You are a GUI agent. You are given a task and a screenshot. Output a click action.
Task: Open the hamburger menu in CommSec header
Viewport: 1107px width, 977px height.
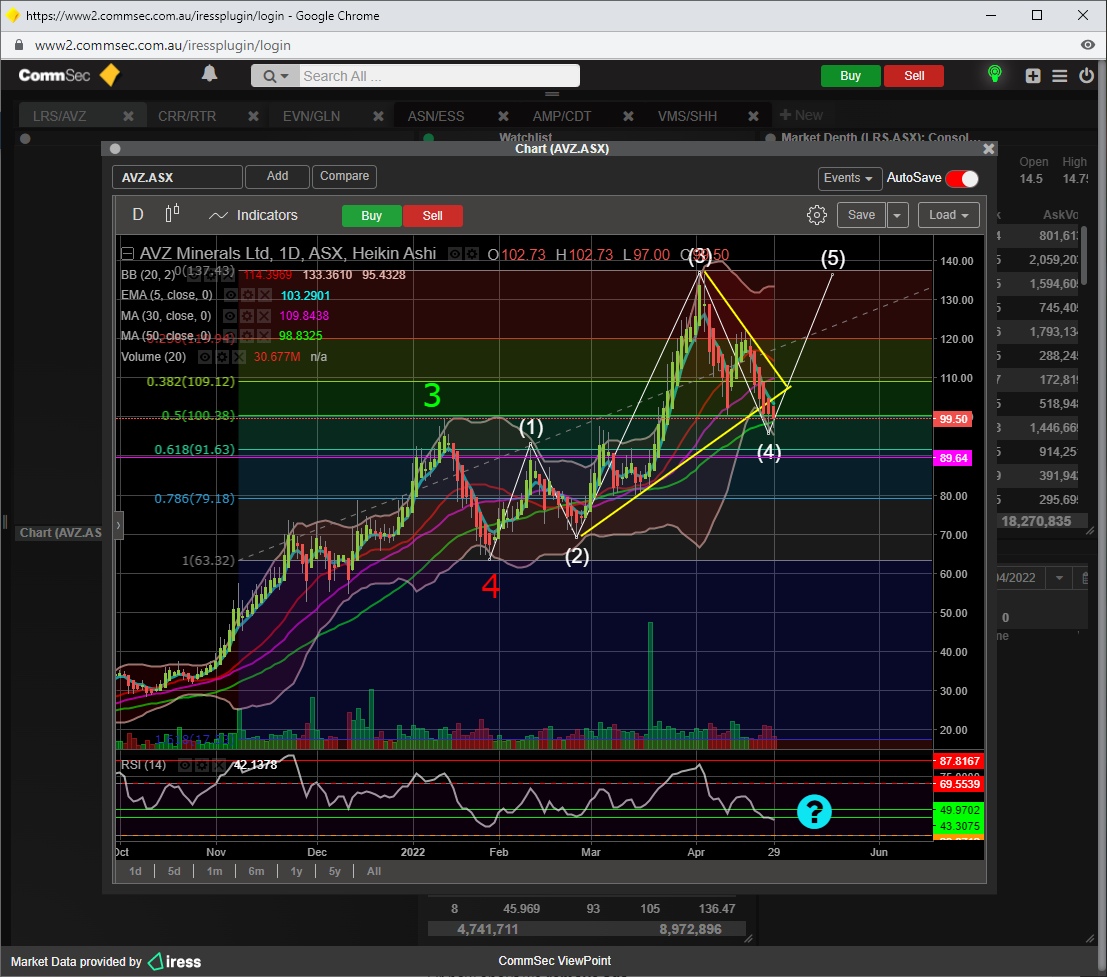[x=1060, y=76]
